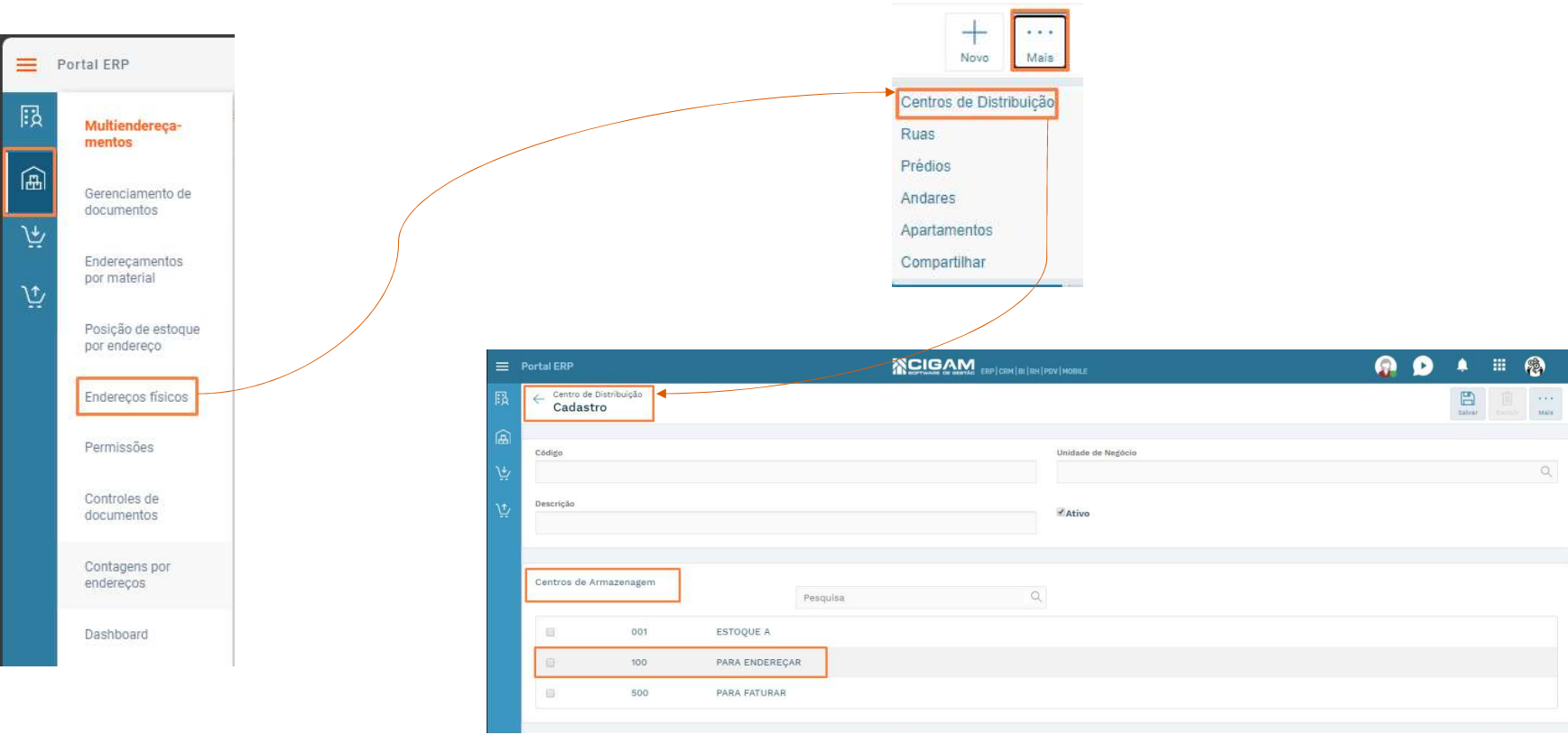Image resolution: width=1568 pixels, height=735 pixels.
Task: Choose Andares from the Mais menu
Action: coord(928,199)
